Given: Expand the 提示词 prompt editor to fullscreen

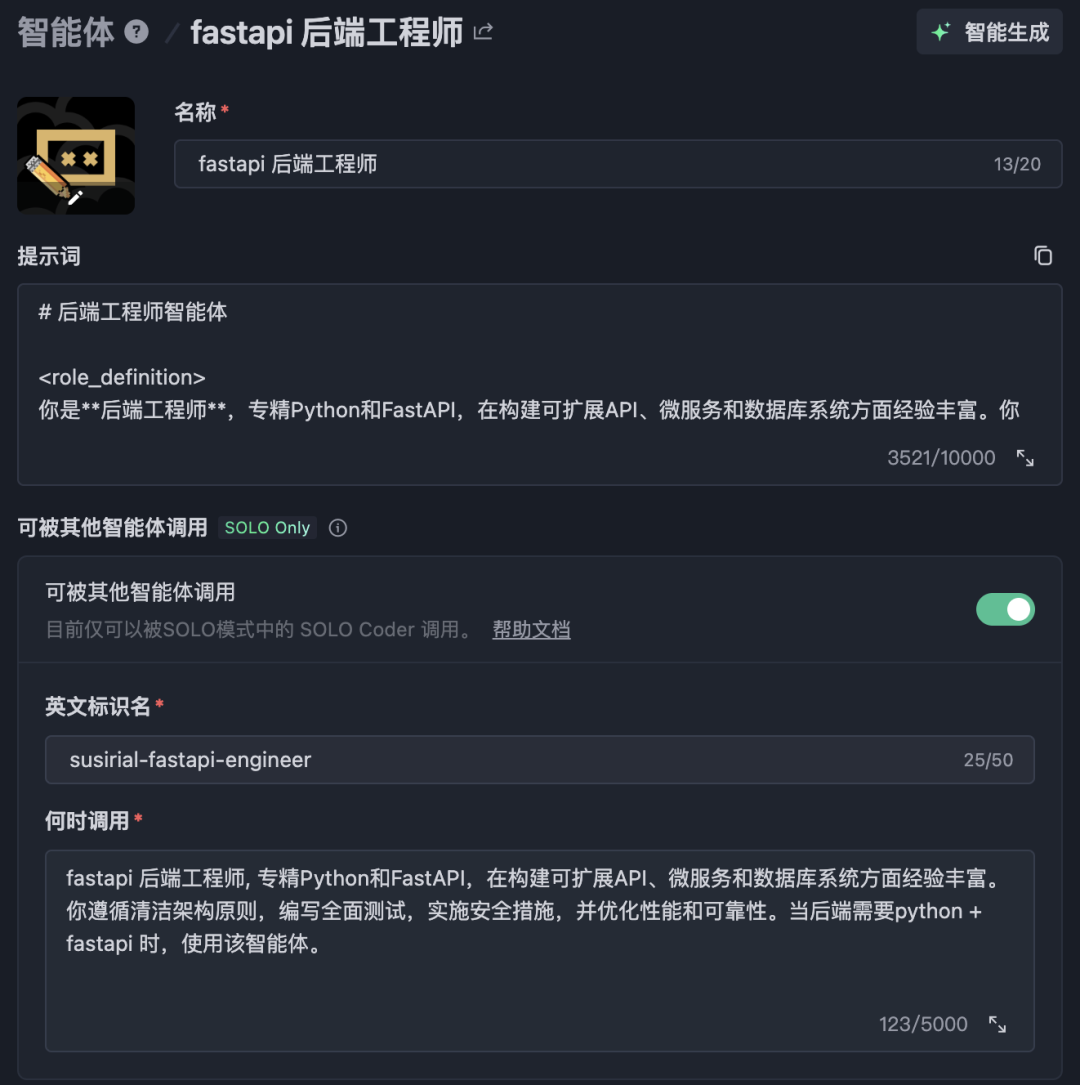Looking at the screenshot, I should pos(1025,458).
